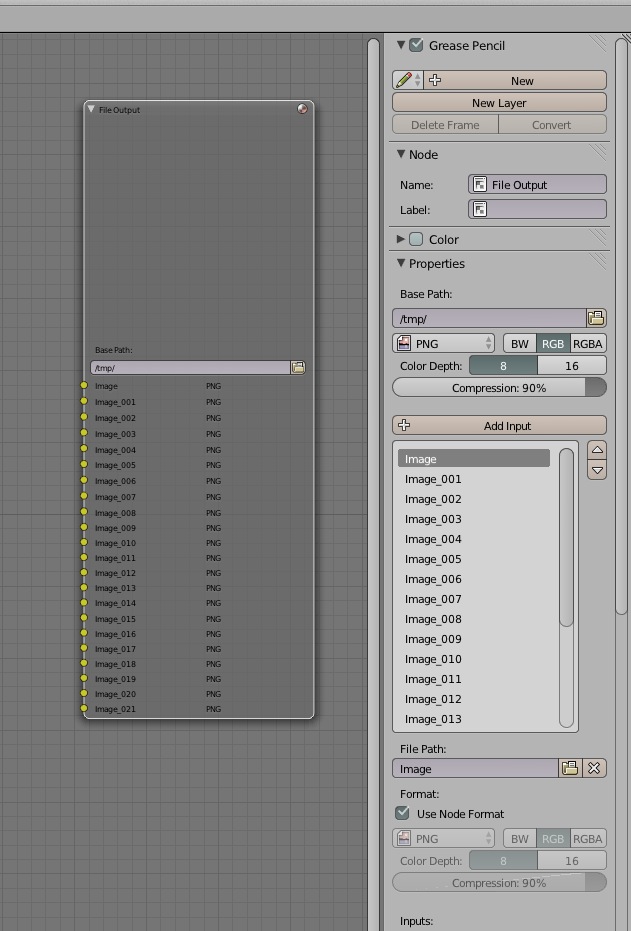Click the Convert button
This screenshot has height=931, width=631.
tap(552, 125)
